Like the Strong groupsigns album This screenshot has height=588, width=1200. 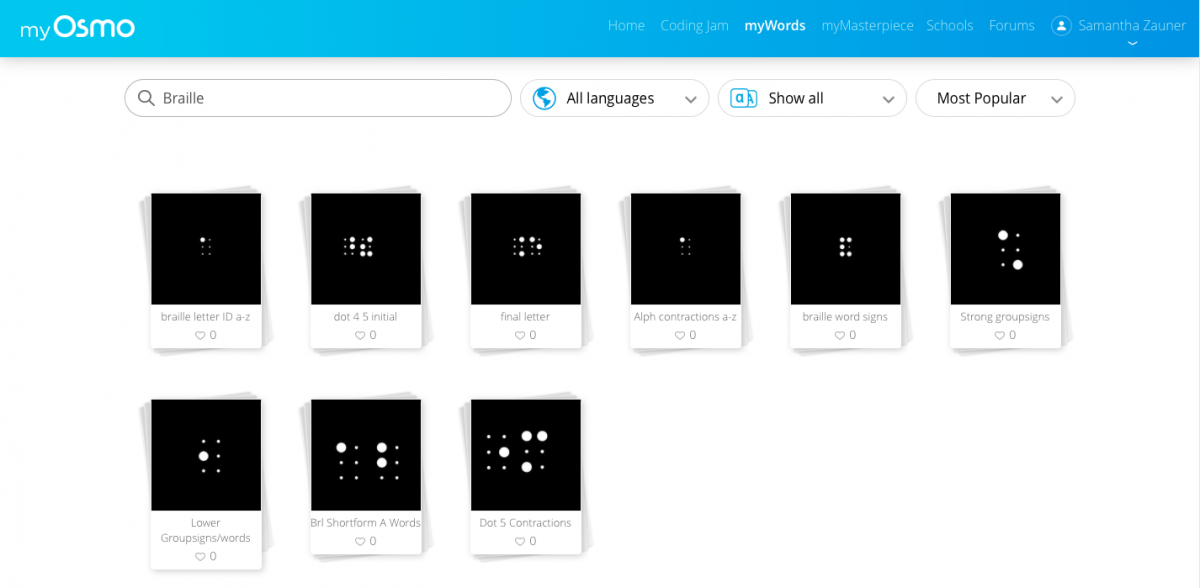point(999,336)
